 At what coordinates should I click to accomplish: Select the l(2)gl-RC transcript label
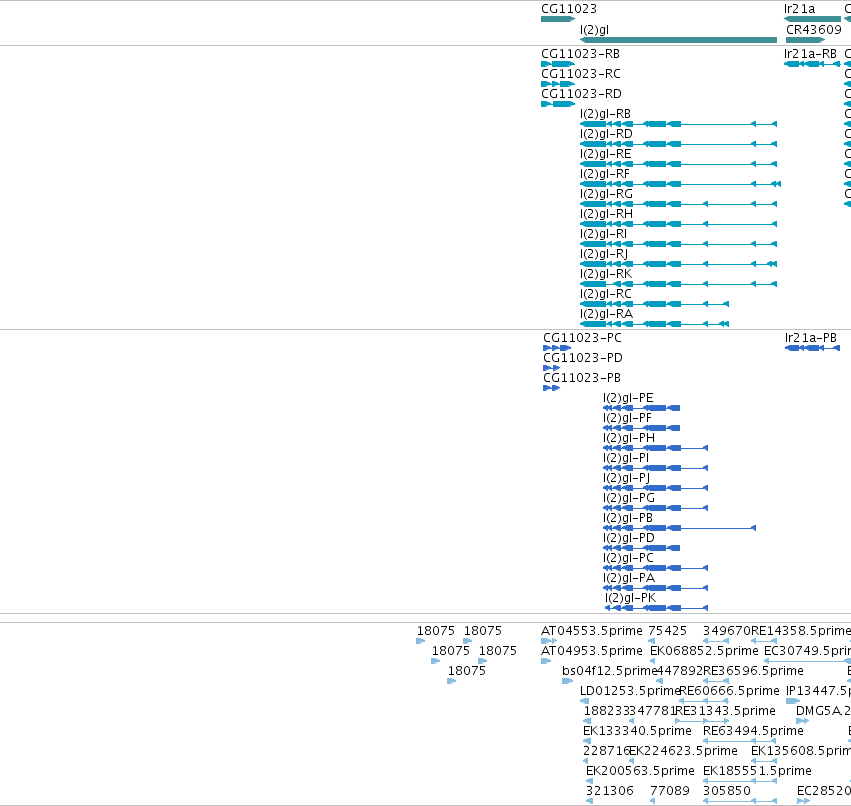(606, 294)
